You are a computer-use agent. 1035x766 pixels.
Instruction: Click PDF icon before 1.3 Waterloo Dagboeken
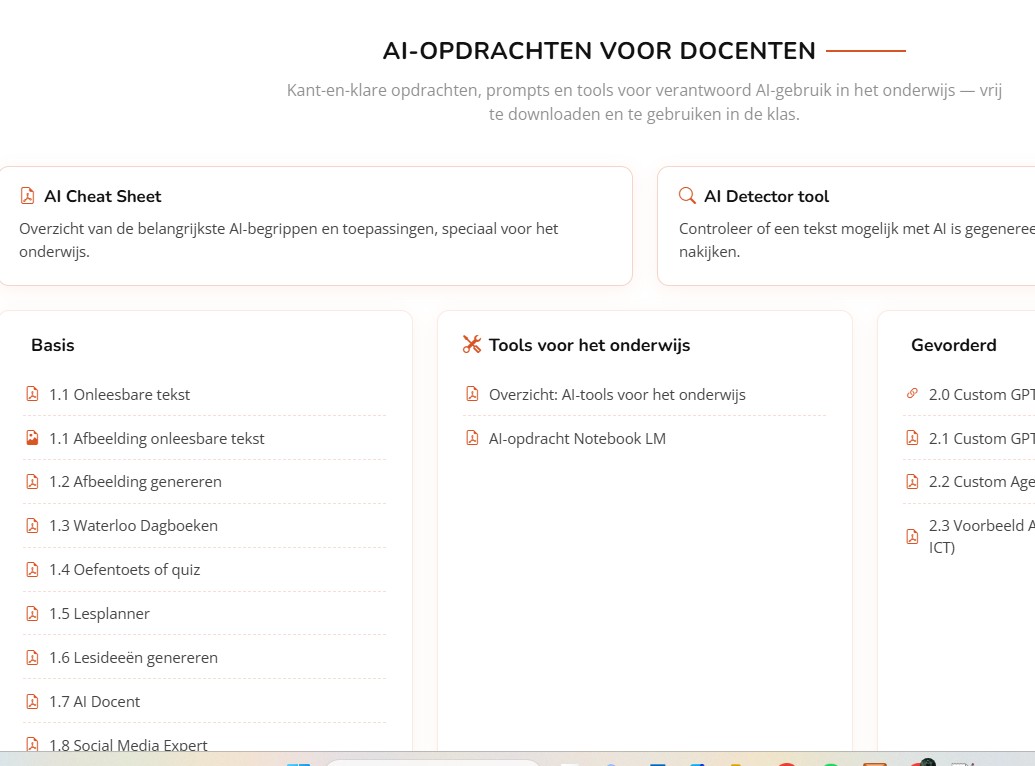pos(32,526)
